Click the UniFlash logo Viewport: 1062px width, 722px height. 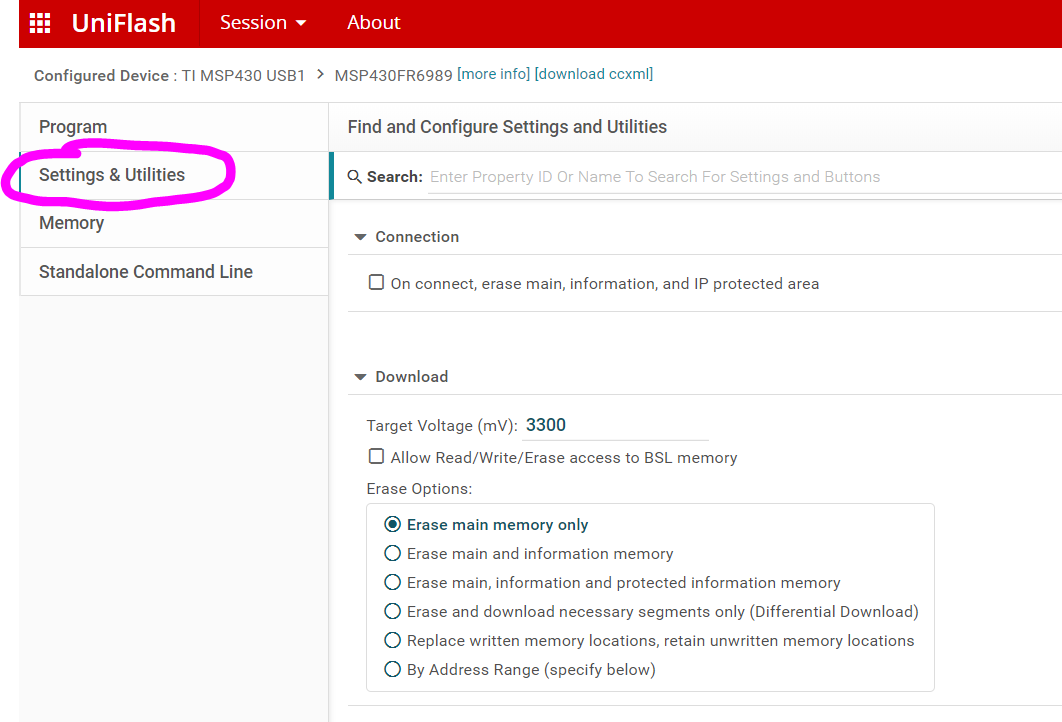[x=123, y=22]
